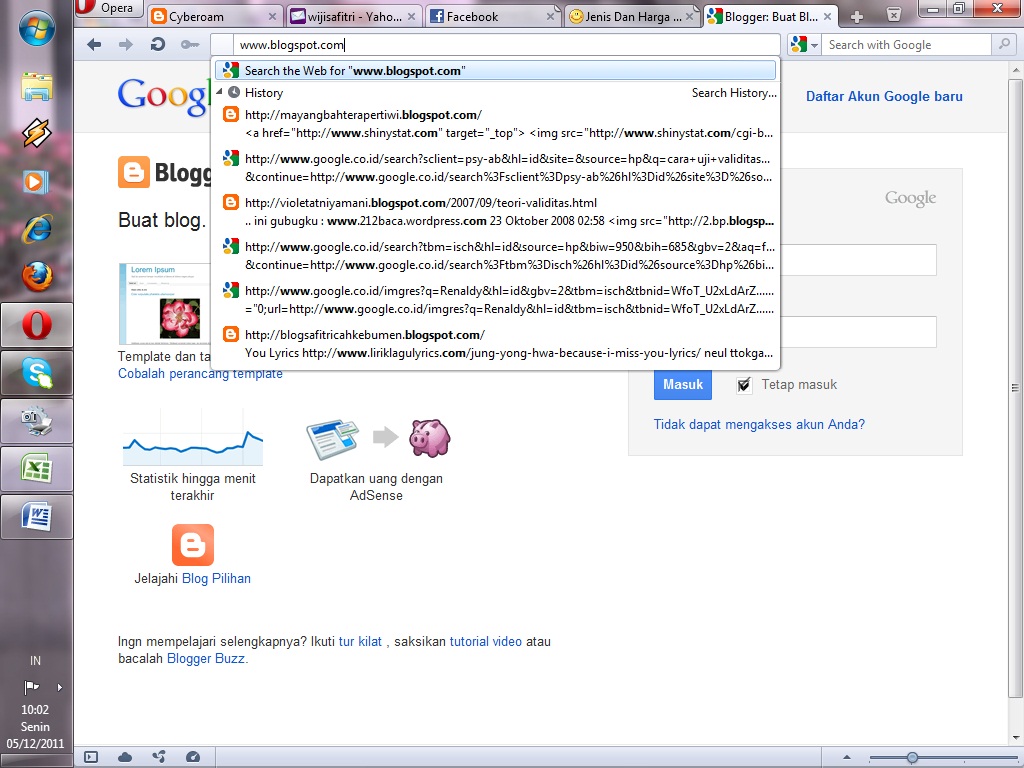Launch Winamp lightning taskbar icon
This screenshot has height=768, width=1024.
pos(37,133)
